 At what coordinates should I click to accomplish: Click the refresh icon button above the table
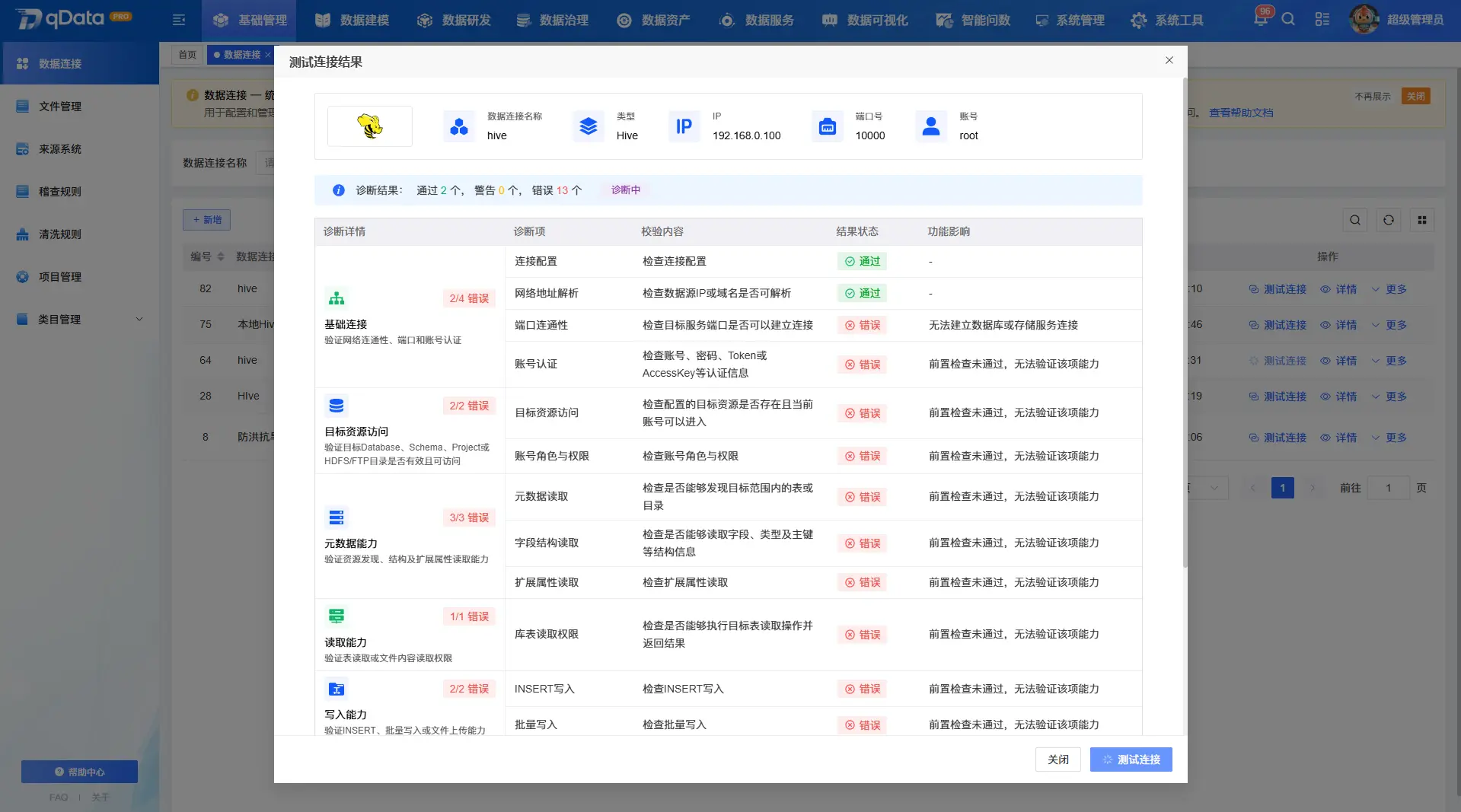tap(1389, 220)
